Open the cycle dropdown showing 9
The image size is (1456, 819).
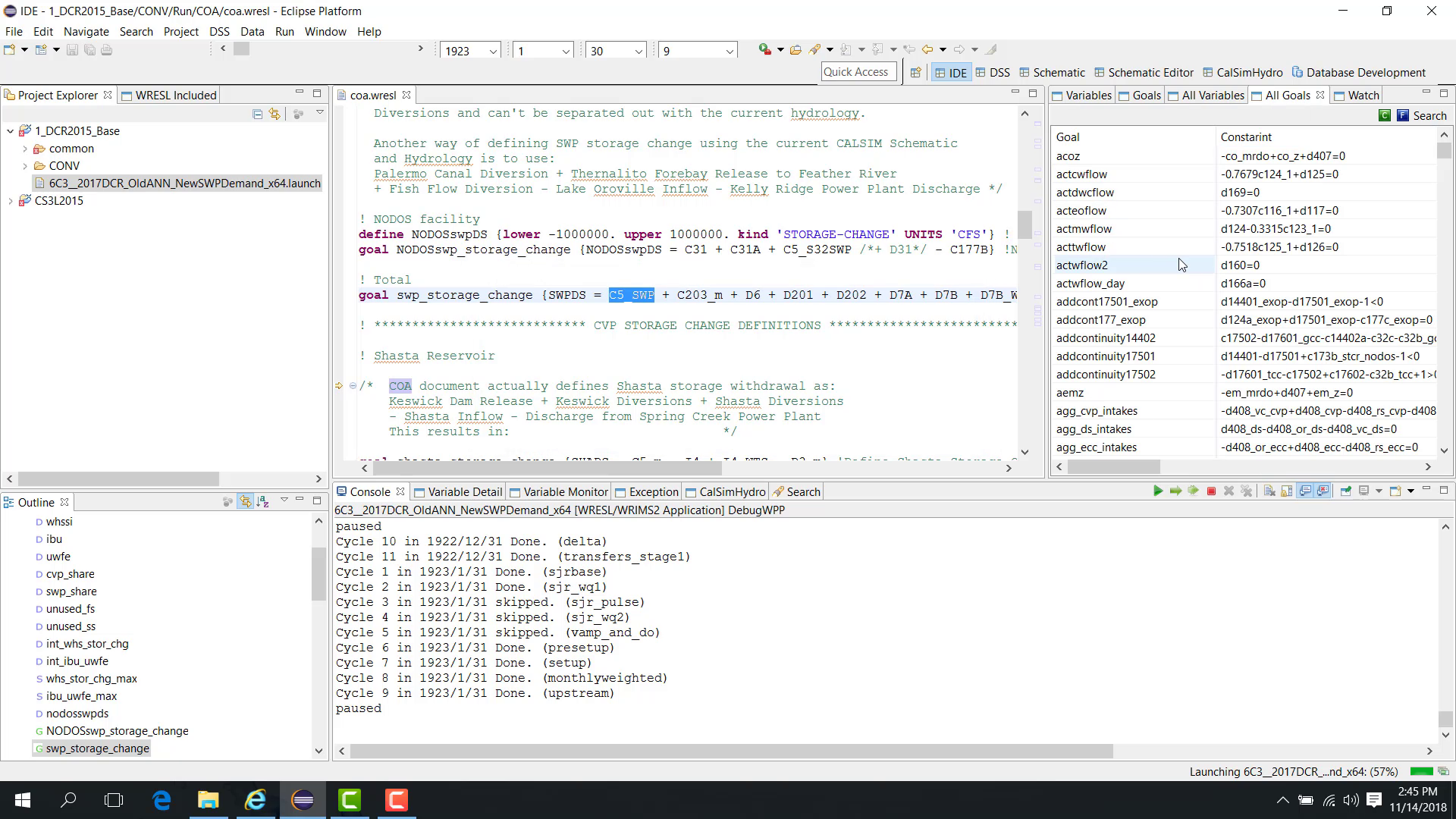coord(730,51)
